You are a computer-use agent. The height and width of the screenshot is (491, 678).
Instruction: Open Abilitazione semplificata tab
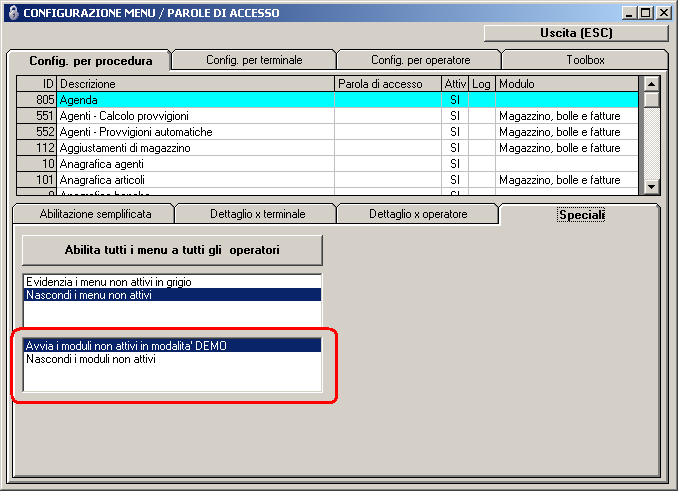95,214
